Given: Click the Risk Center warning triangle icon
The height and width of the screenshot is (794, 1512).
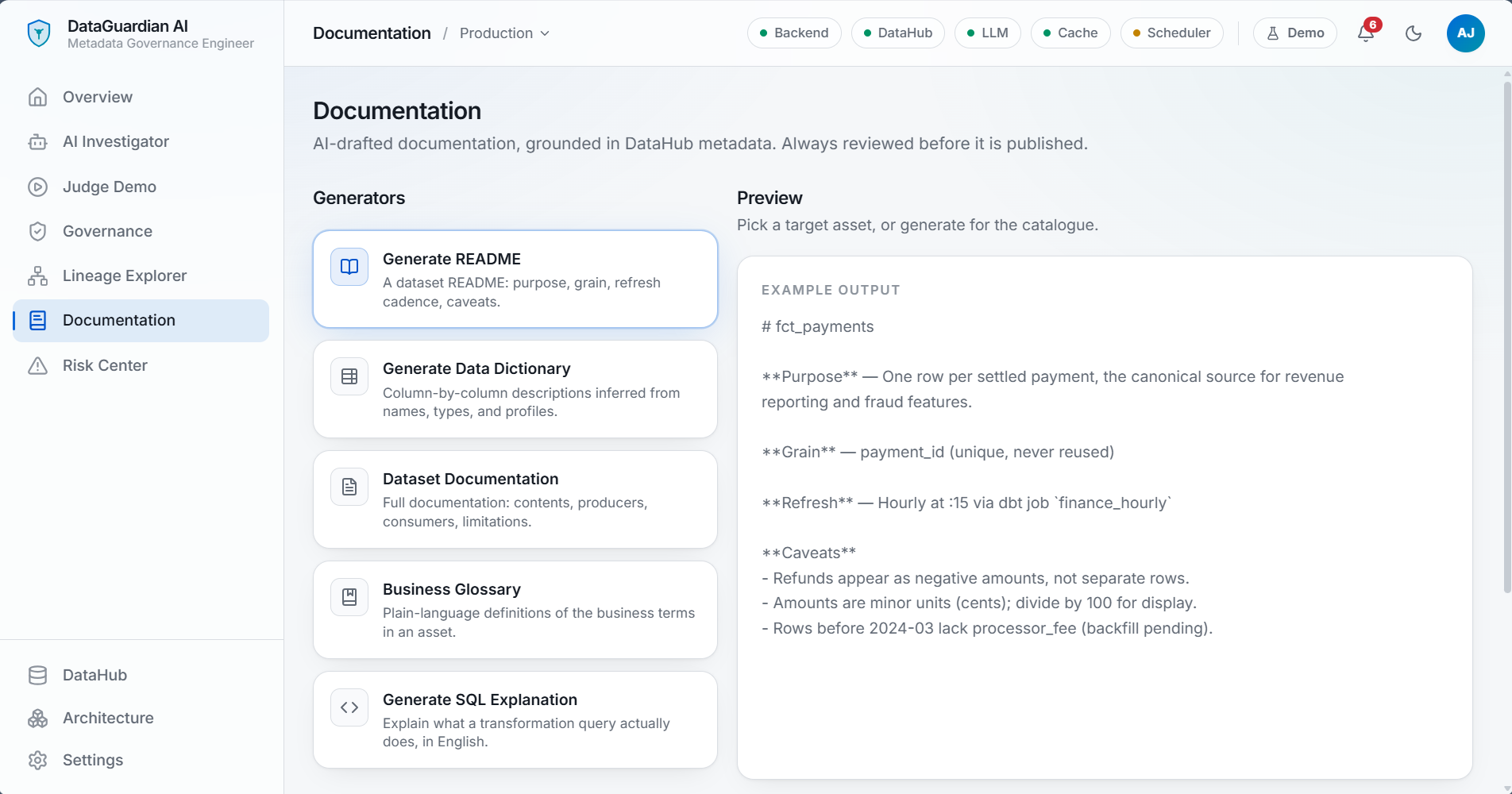Looking at the screenshot, I should pyautogui.click(x=37, y=365).
